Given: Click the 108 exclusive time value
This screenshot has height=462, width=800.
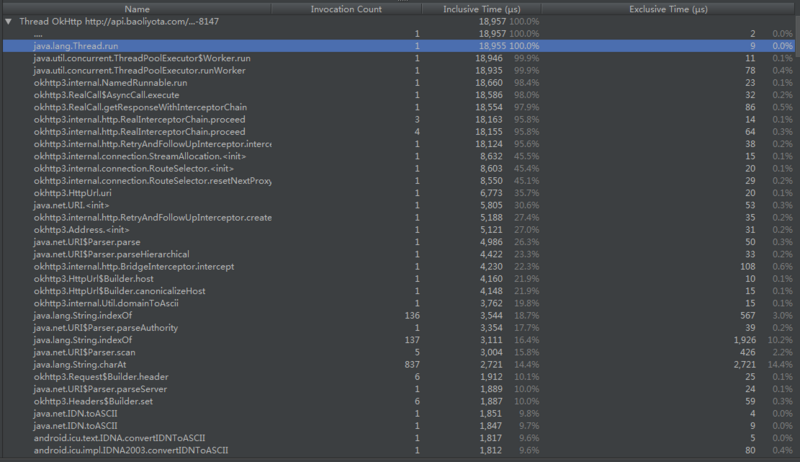Looking at the screenshot, I should click(x=748, y=266).
